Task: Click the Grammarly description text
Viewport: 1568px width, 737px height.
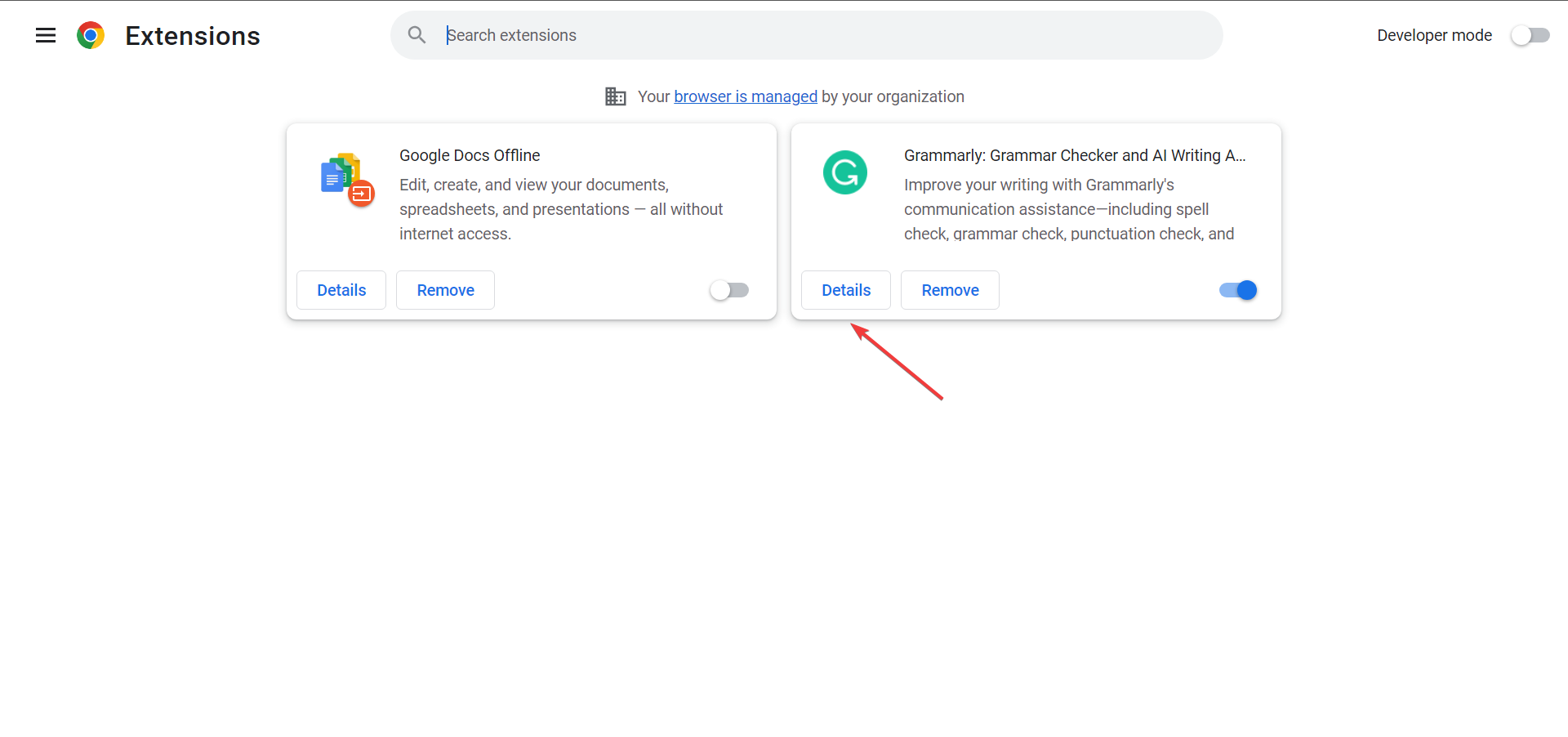Action: click(x=1069, y=209)
